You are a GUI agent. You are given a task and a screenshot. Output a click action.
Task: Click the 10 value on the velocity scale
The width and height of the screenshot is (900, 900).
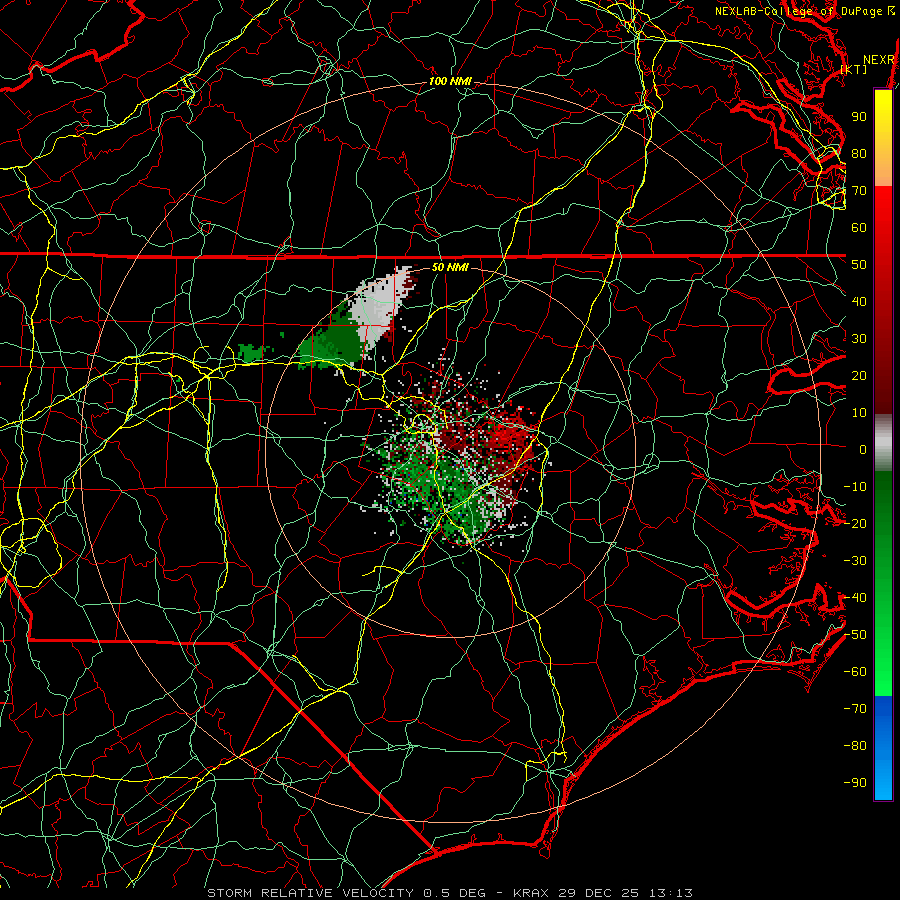tap(859, 413)
